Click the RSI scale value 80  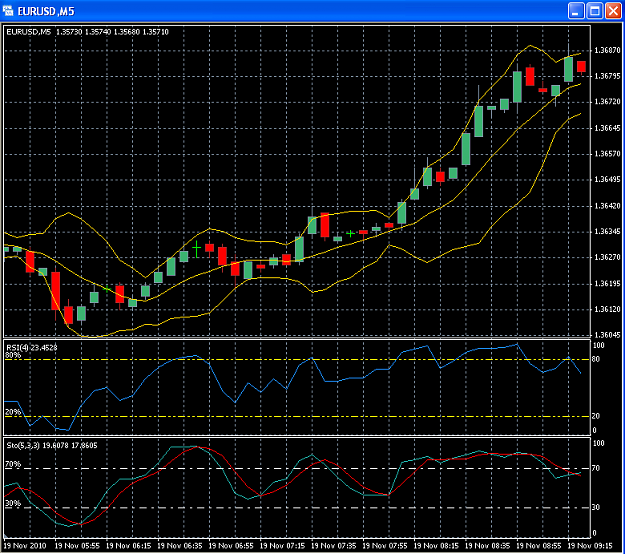(x=596, y=360)
